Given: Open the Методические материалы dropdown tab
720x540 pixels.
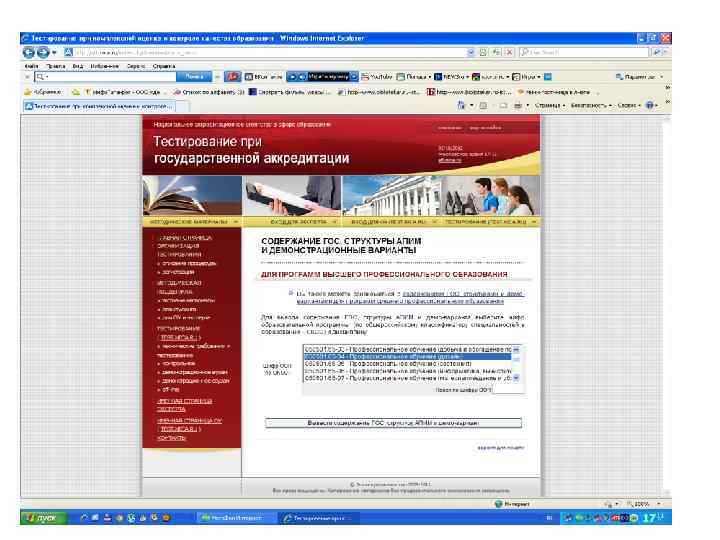Looking at the screenshot, I should pos(192,222).
